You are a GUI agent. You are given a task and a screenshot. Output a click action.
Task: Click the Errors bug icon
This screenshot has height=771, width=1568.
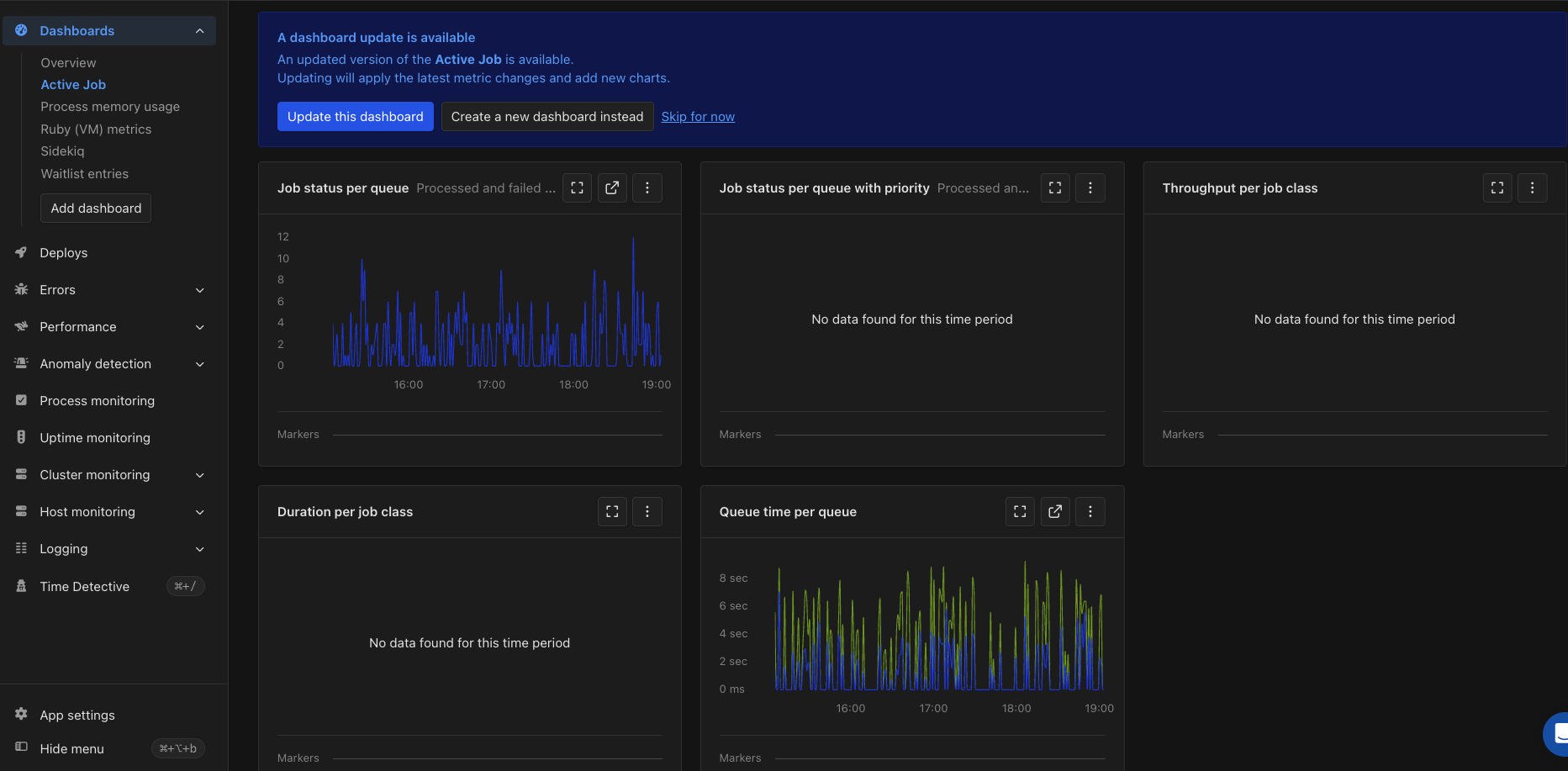(21, 289)
